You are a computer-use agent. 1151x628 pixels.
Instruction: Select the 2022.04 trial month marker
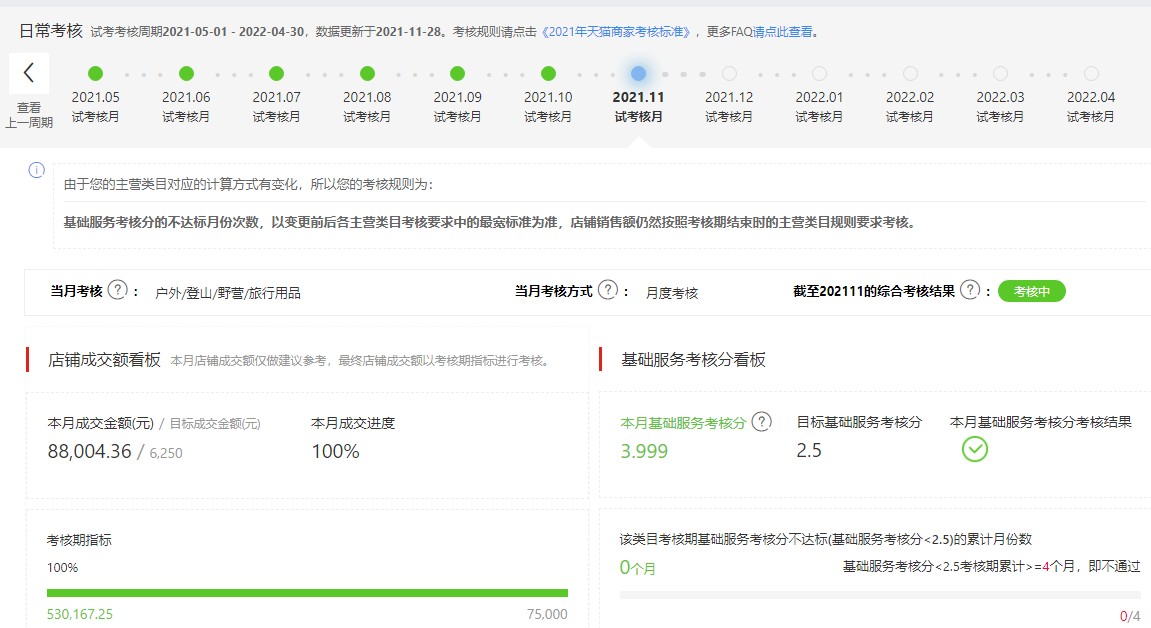point(1092,73)
